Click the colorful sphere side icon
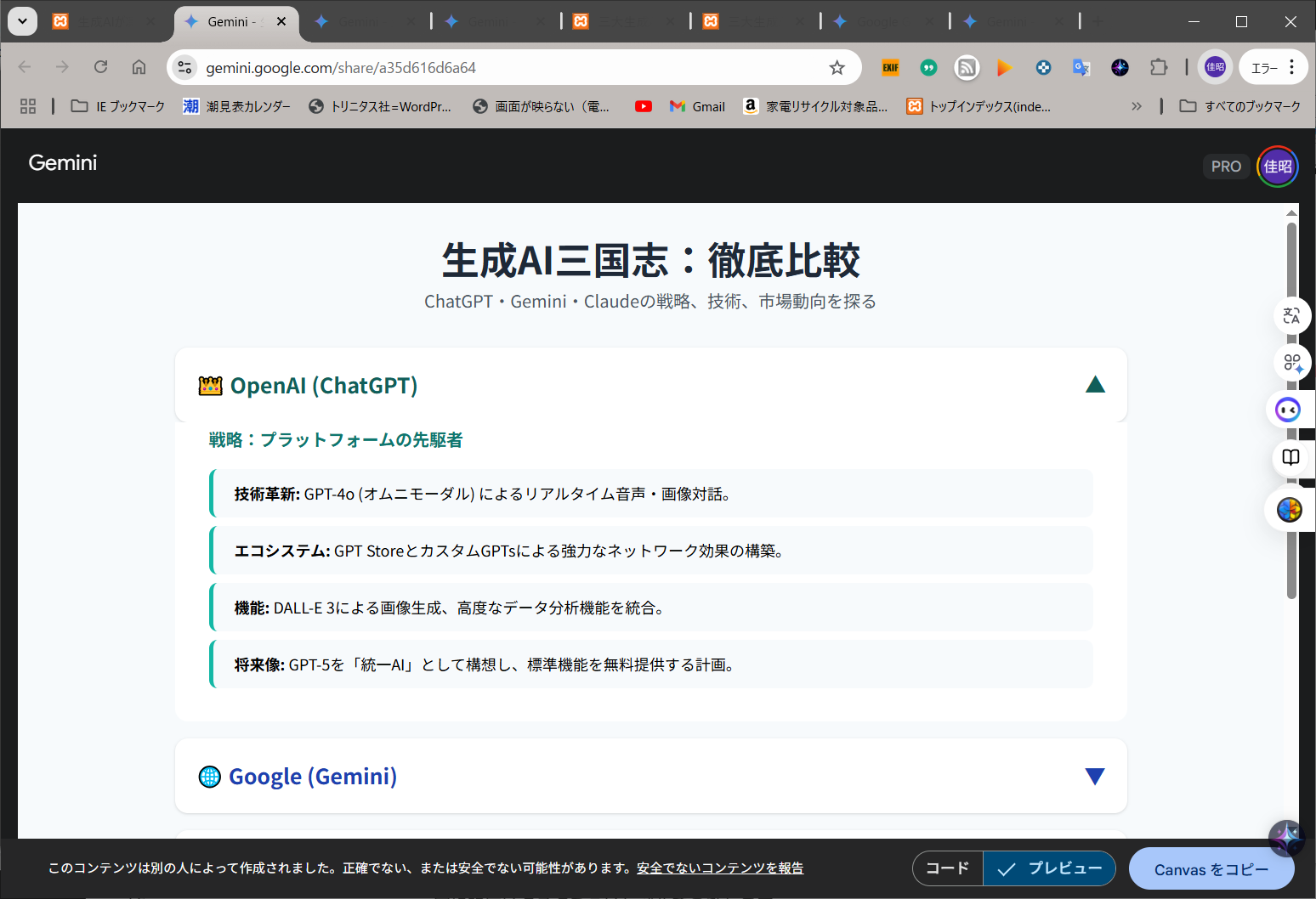 tap(1289, 510)
